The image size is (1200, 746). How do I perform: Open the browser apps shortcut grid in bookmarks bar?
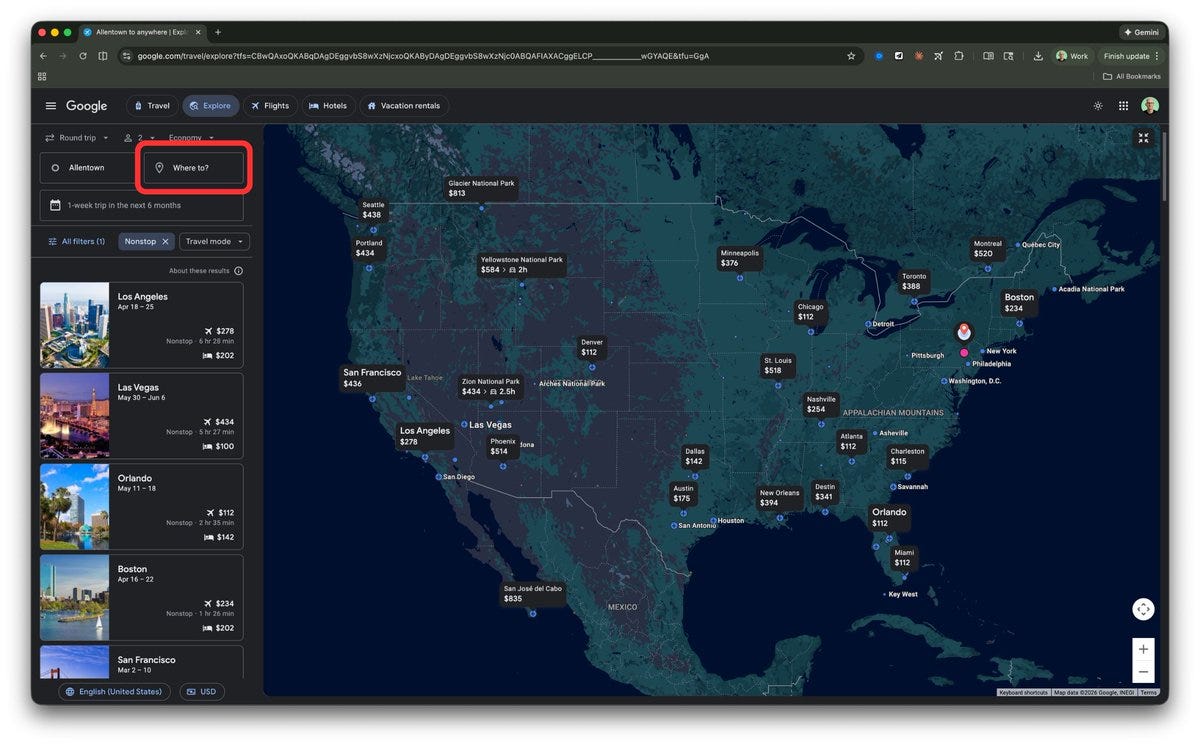pyautogui.click(x=42, y=76)
